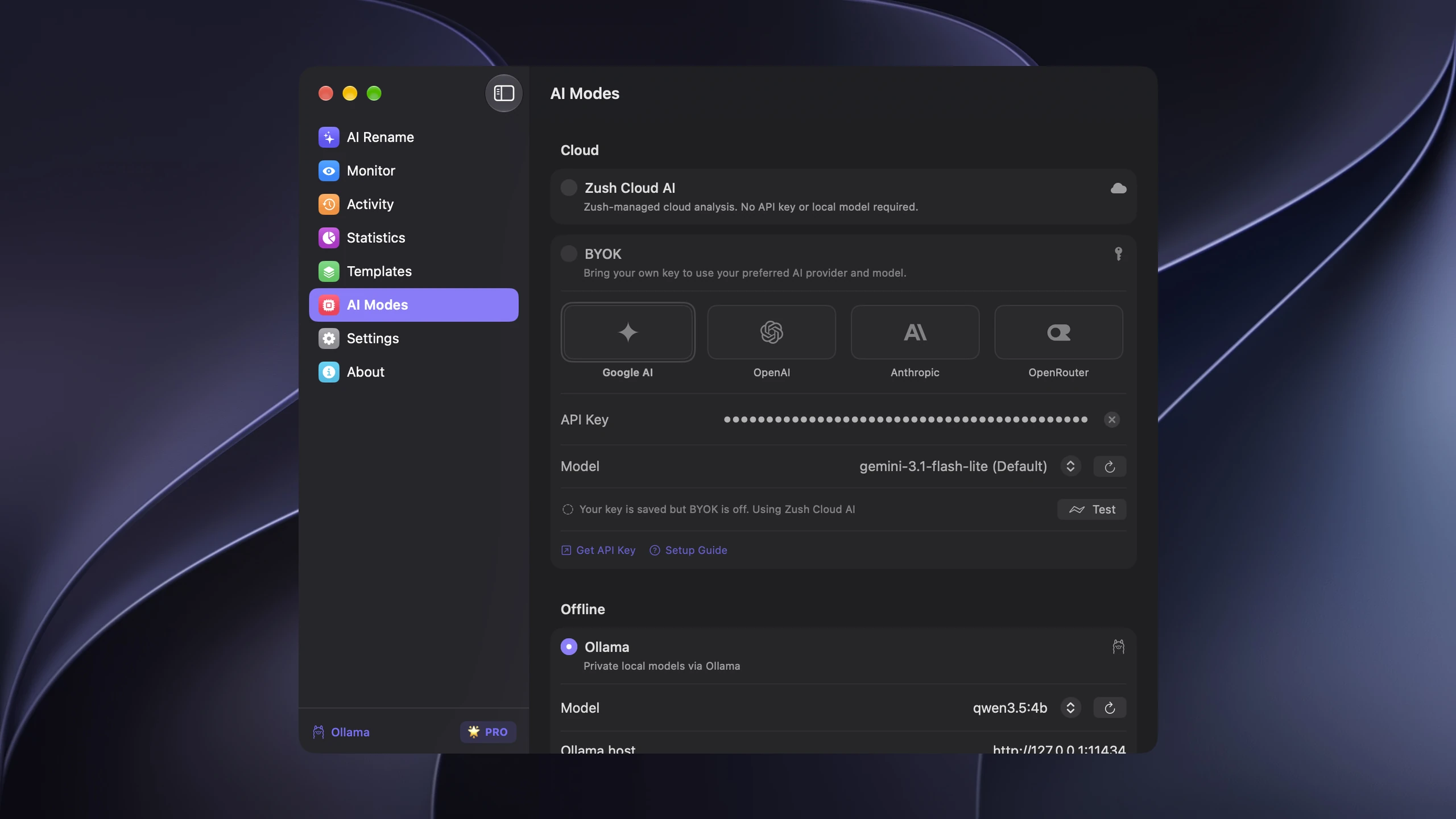
Task: Click the key icon in the BYOK row
Action: point(1118,254)
